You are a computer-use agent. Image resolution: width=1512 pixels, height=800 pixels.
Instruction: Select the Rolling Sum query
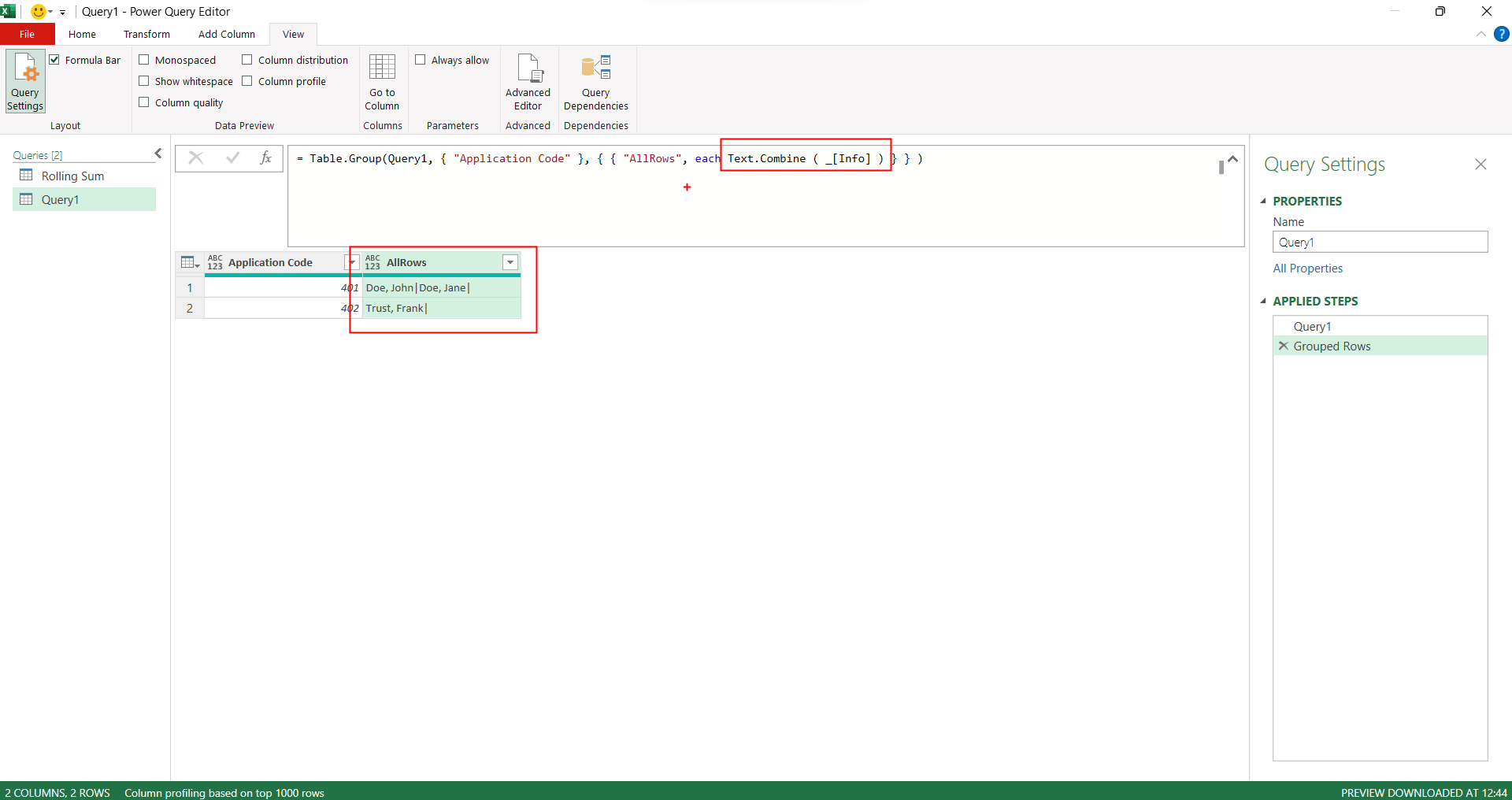tap(84, 176)
